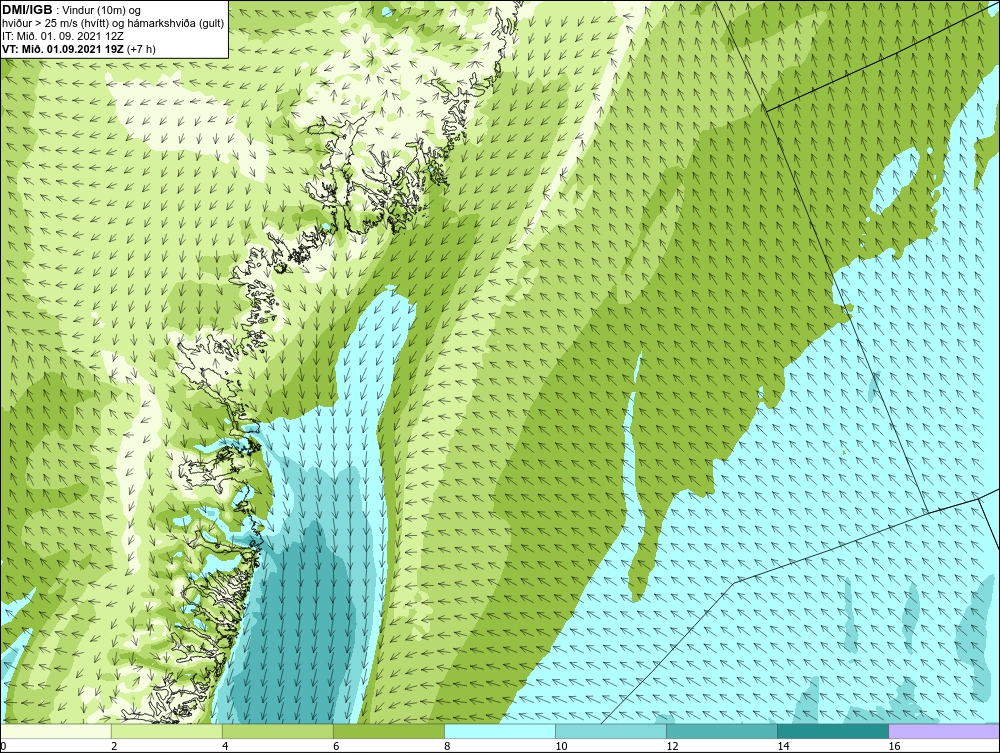
Task: Click the 2–4 m/s light green legend swatch
Action: pyautogui.click(x=167, y=731)
